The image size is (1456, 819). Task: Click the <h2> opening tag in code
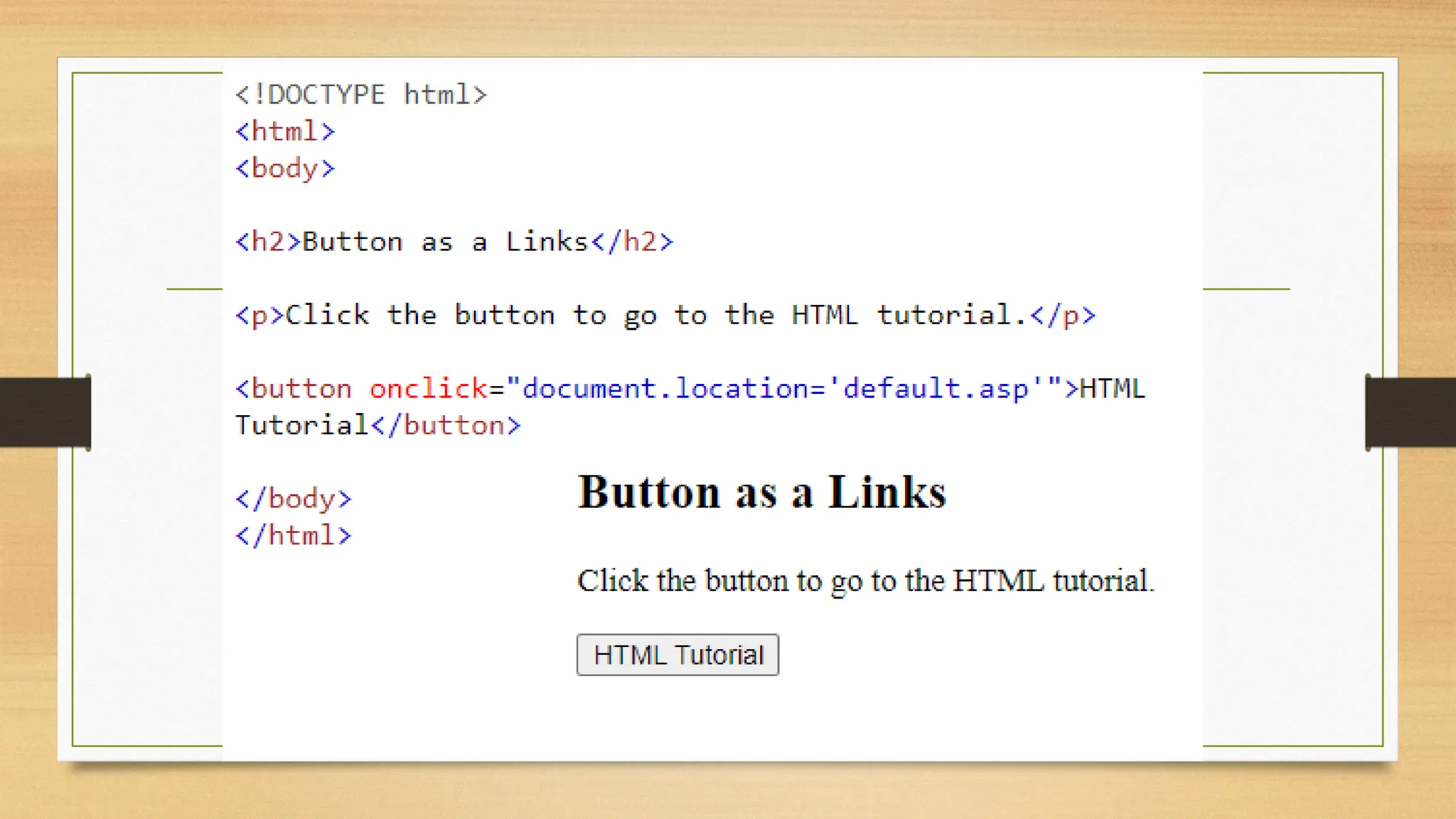point(268,242)
